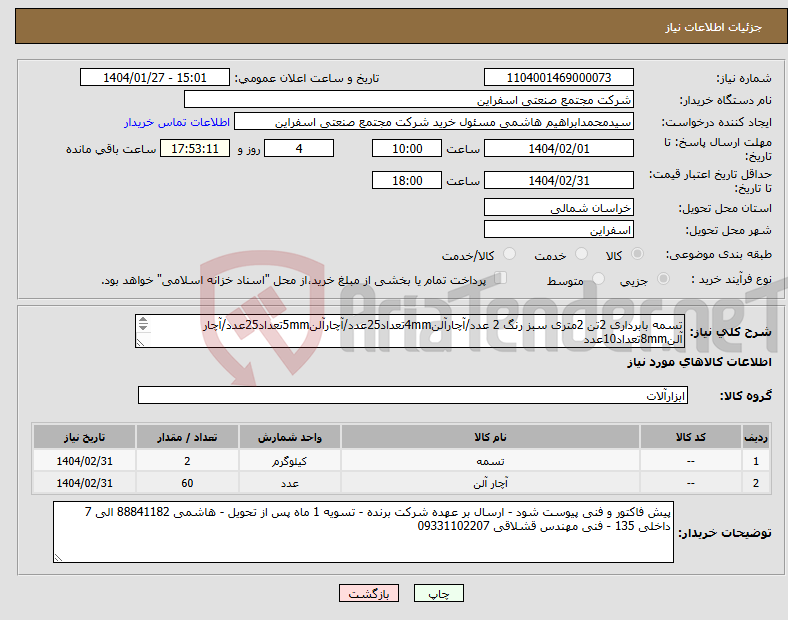This screenshot has height=620, width=788.
Task: Click the تاریخ نیاز column header
Action: click(x=84, y=437)
